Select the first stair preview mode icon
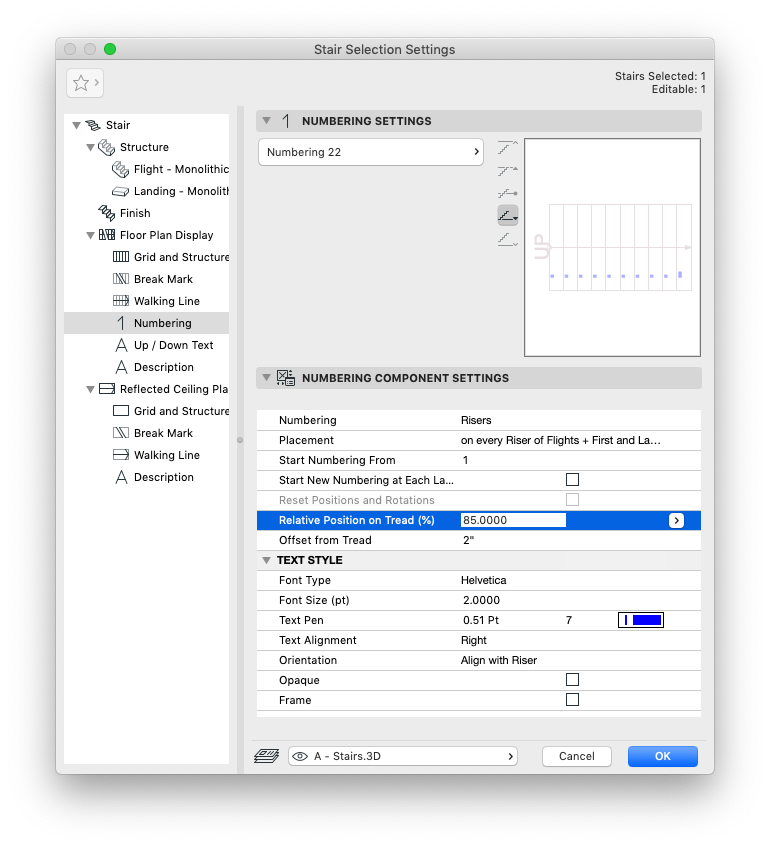The image size is (770, 848). click(508, 147)
